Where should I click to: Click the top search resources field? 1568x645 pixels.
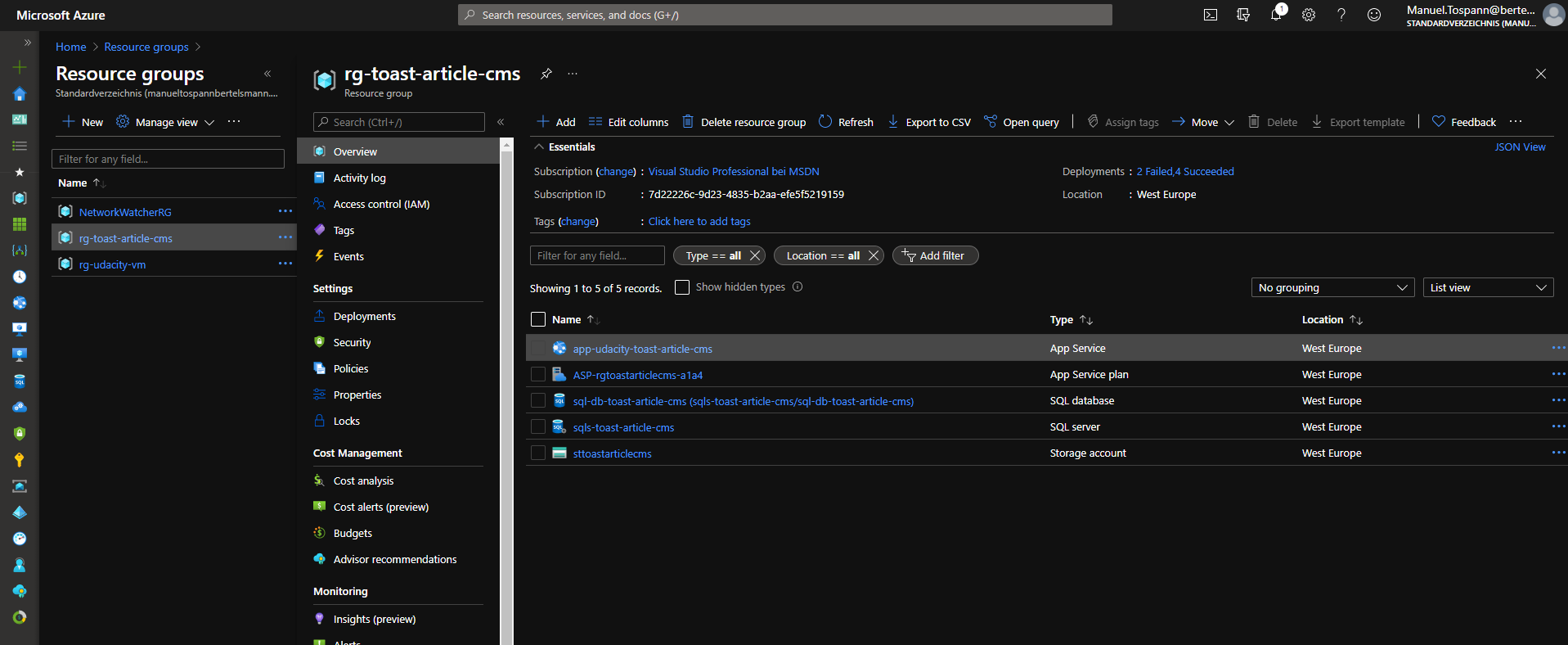tap(785, 15)
